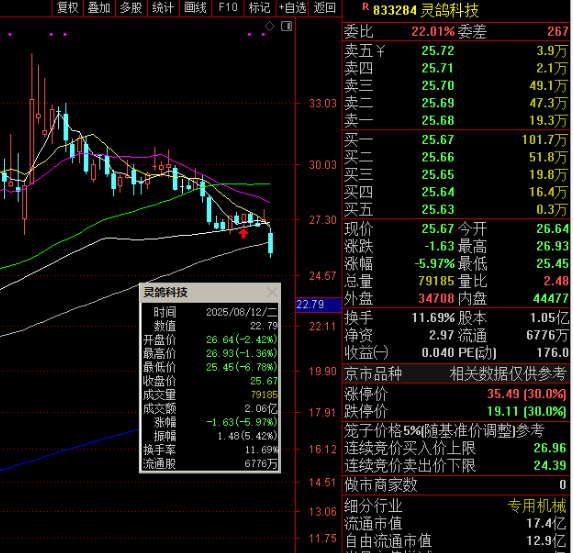Viewport: 573px width, 553px height.
Task: Select the 画线 drawing tool
Action: coord(195,8)
